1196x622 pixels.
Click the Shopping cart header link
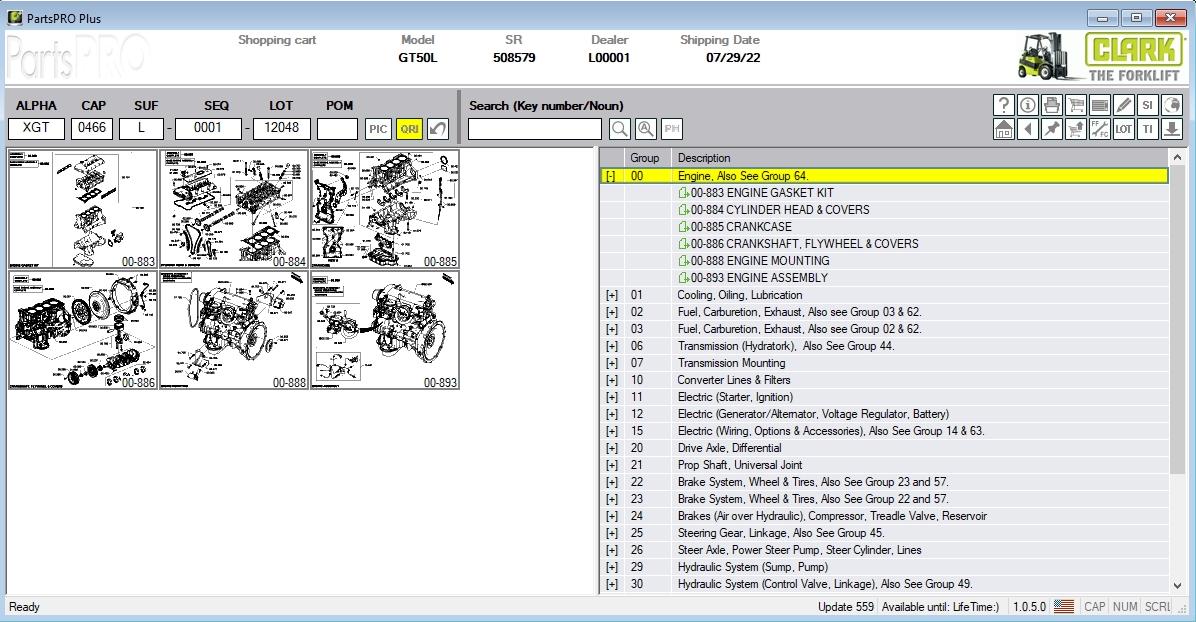click(x=277, y=40)
